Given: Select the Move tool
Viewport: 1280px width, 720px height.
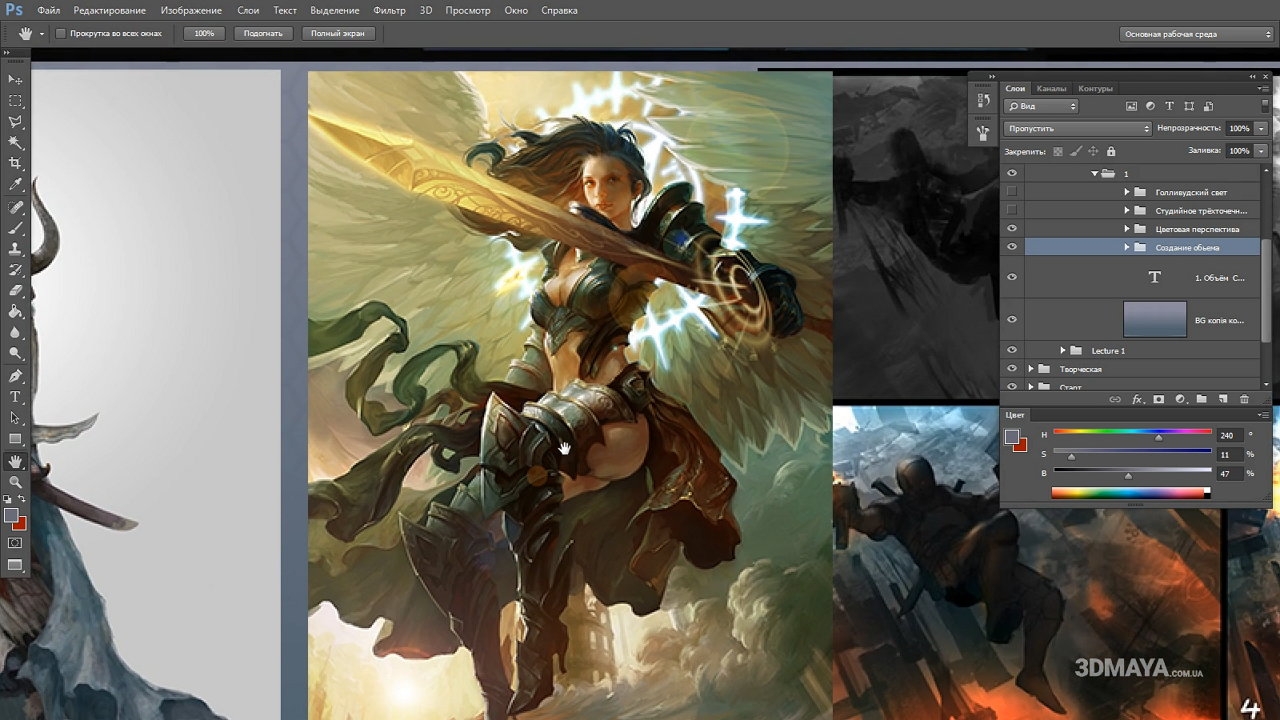Looking at the screenshot, I should pyautogui.click(x=15, y=79).
